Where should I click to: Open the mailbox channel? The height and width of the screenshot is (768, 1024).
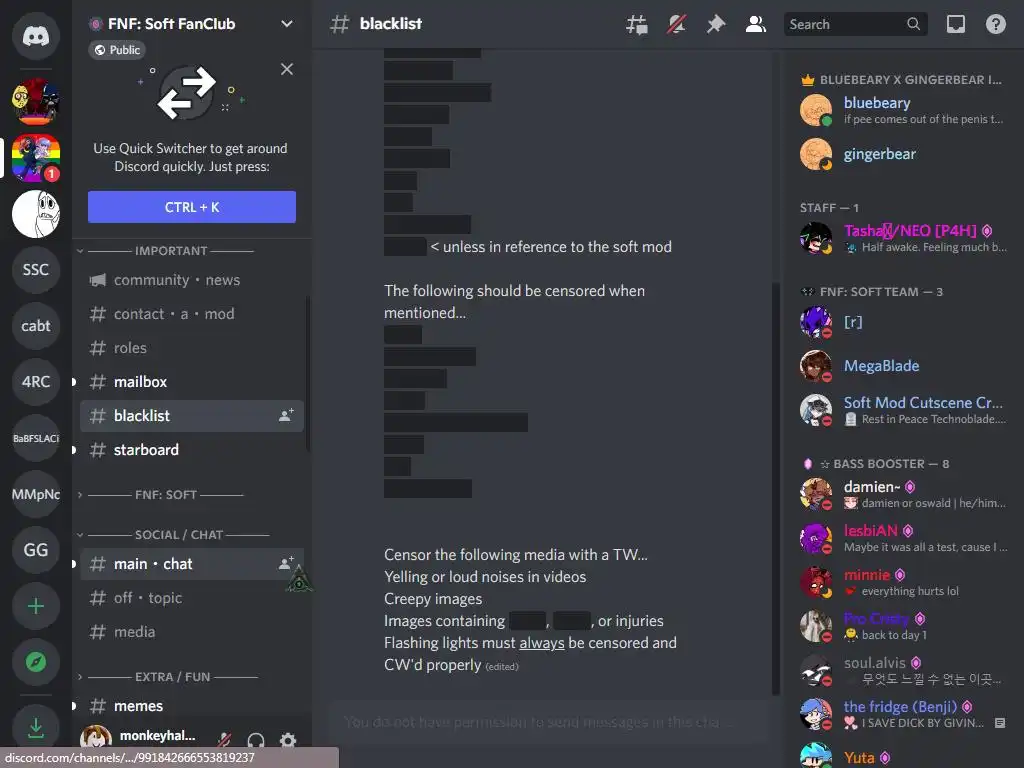(192, 381)
